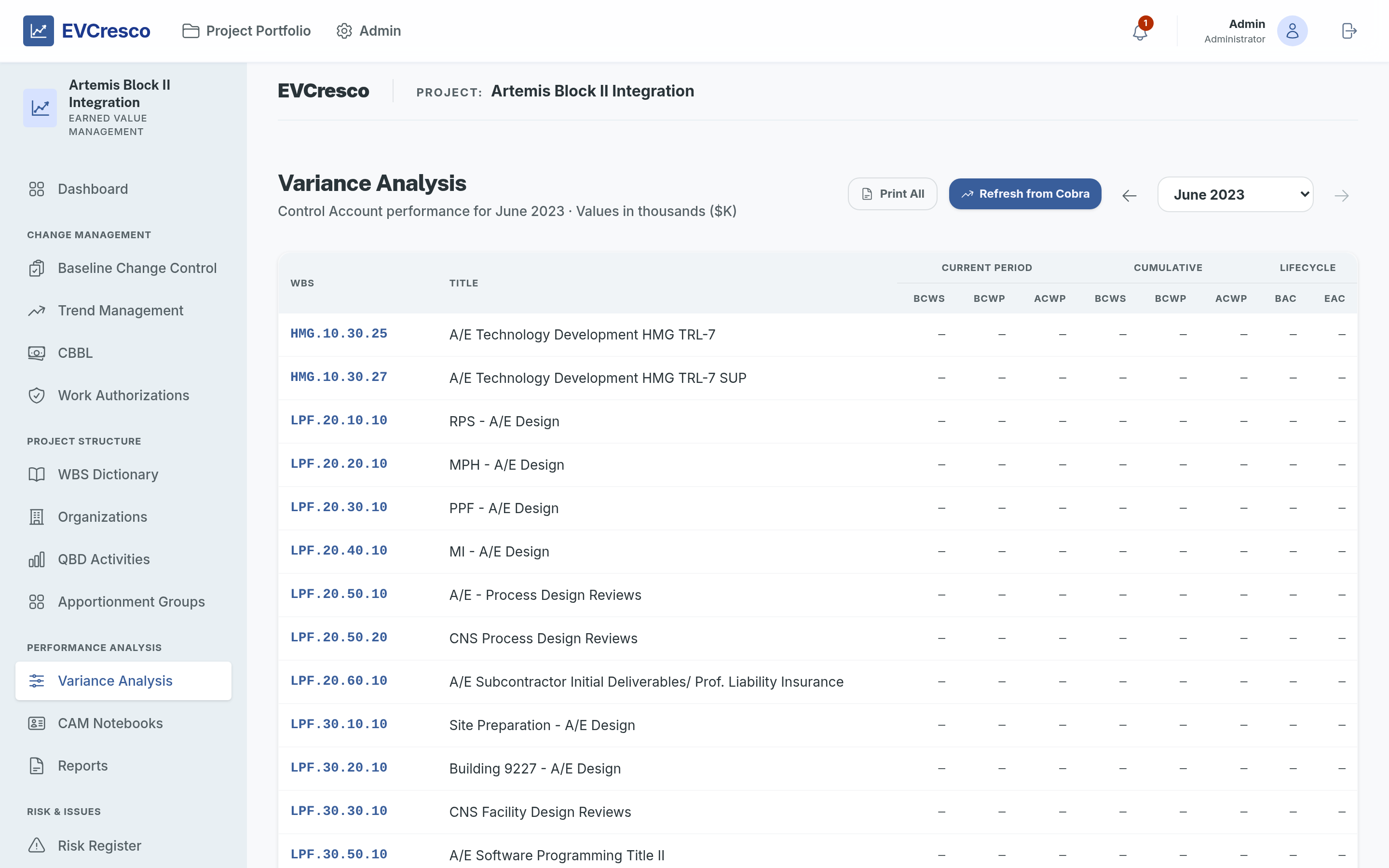Open Dashboard in the sidebar

point(123,189)
